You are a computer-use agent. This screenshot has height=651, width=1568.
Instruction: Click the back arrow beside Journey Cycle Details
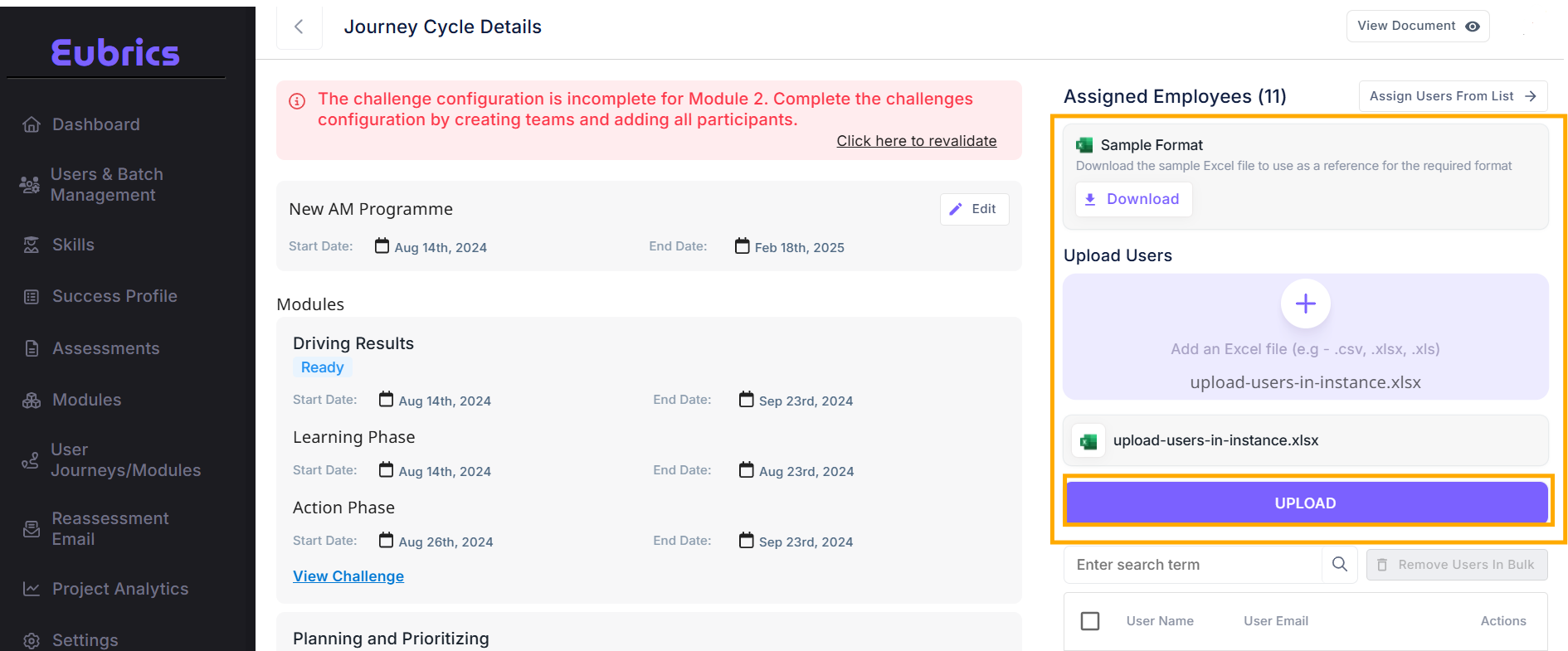click(x=299, y=27)
